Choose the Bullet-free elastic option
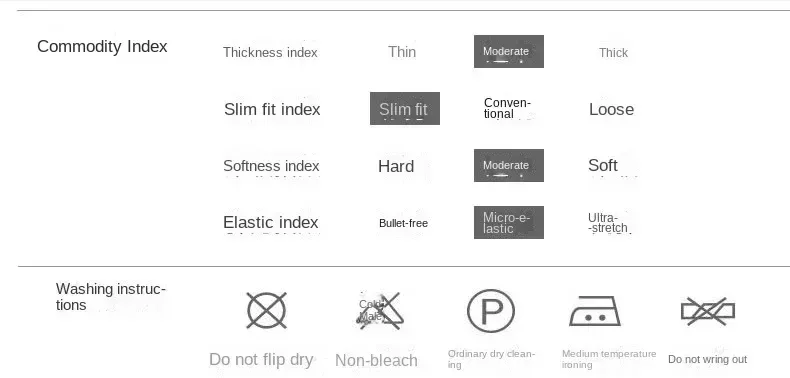 pyautogui.click(x=403, y=223)
